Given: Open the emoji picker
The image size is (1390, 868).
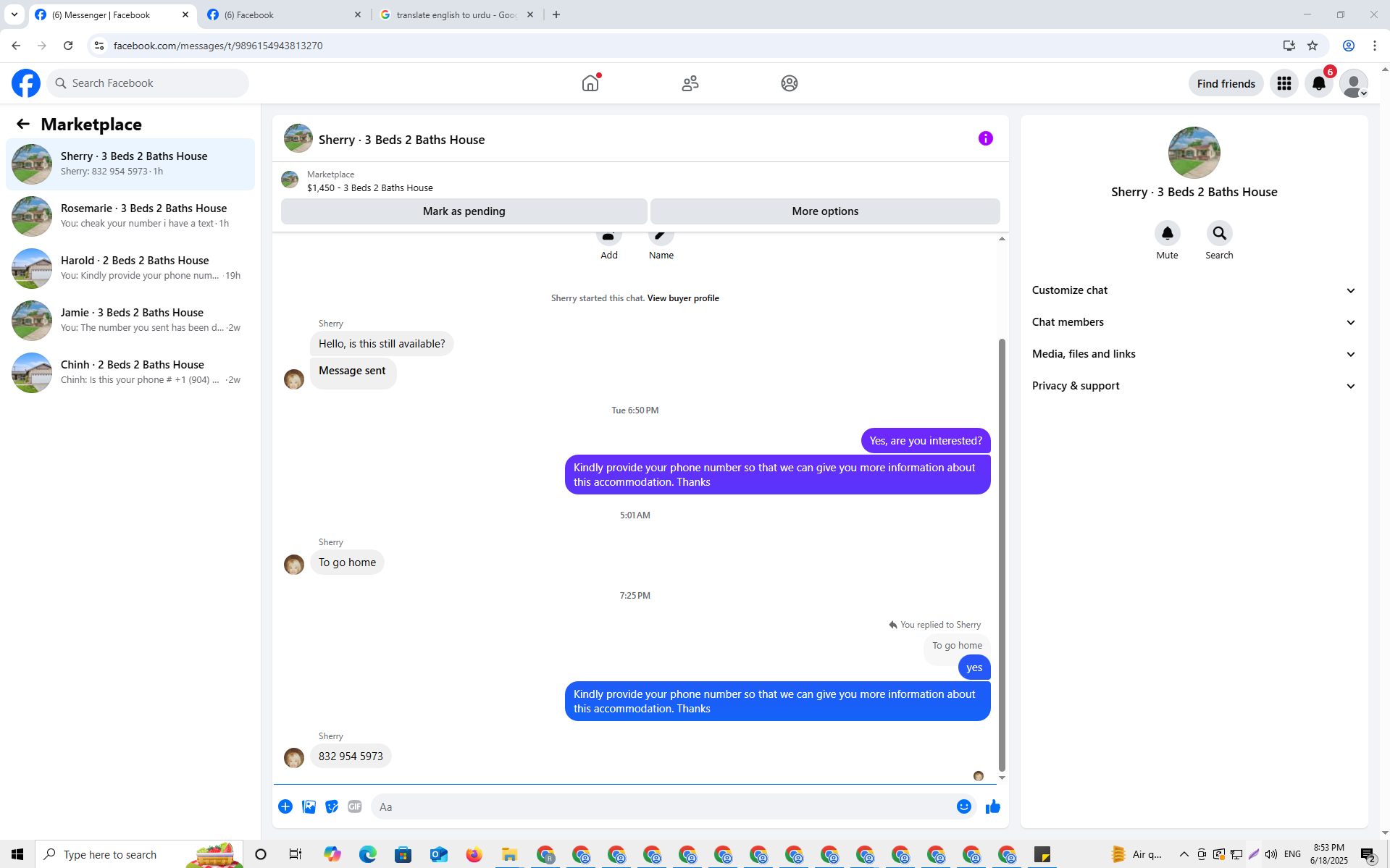Looking at the screenshot, I should click(x=964, y=806).
